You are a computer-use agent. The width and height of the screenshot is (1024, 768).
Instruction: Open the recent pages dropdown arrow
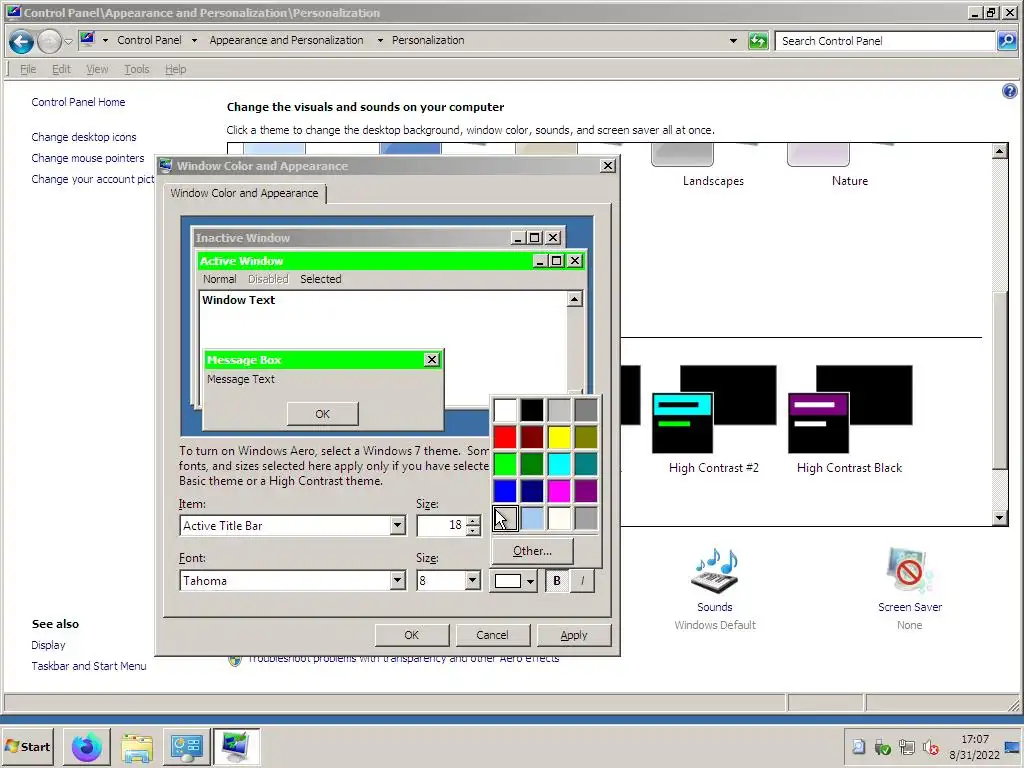point(68,42)
